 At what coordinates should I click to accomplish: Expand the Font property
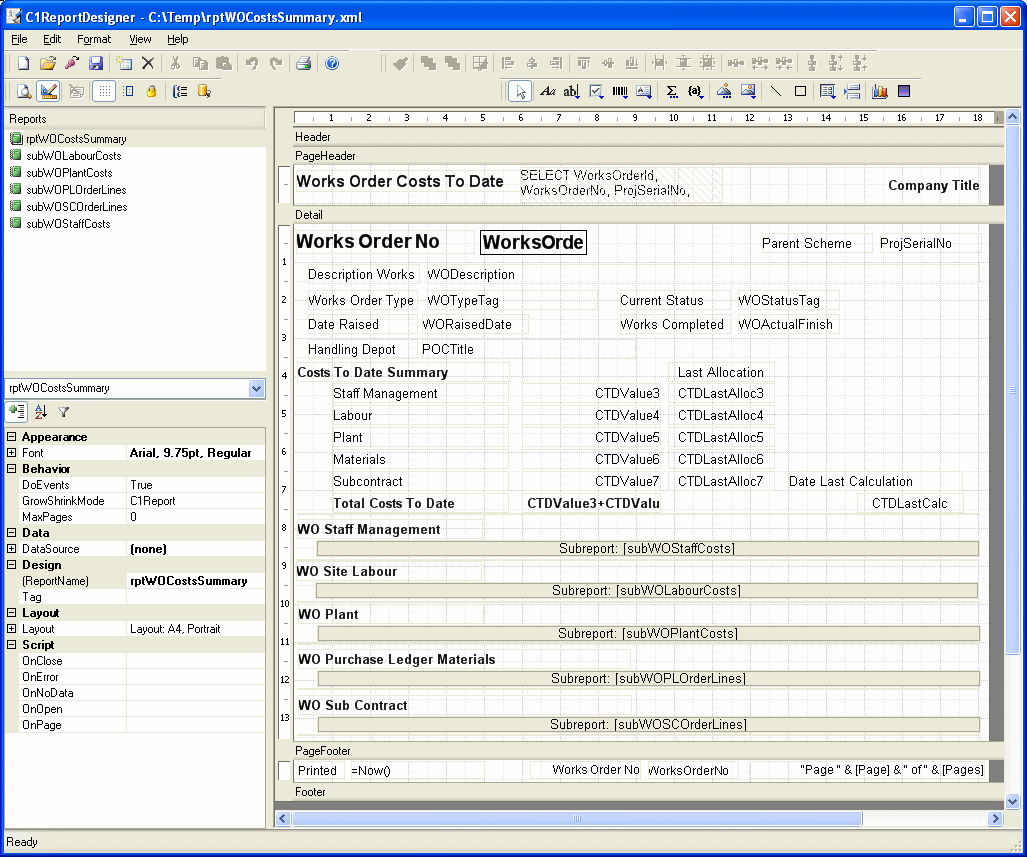[x=12, y=453]
